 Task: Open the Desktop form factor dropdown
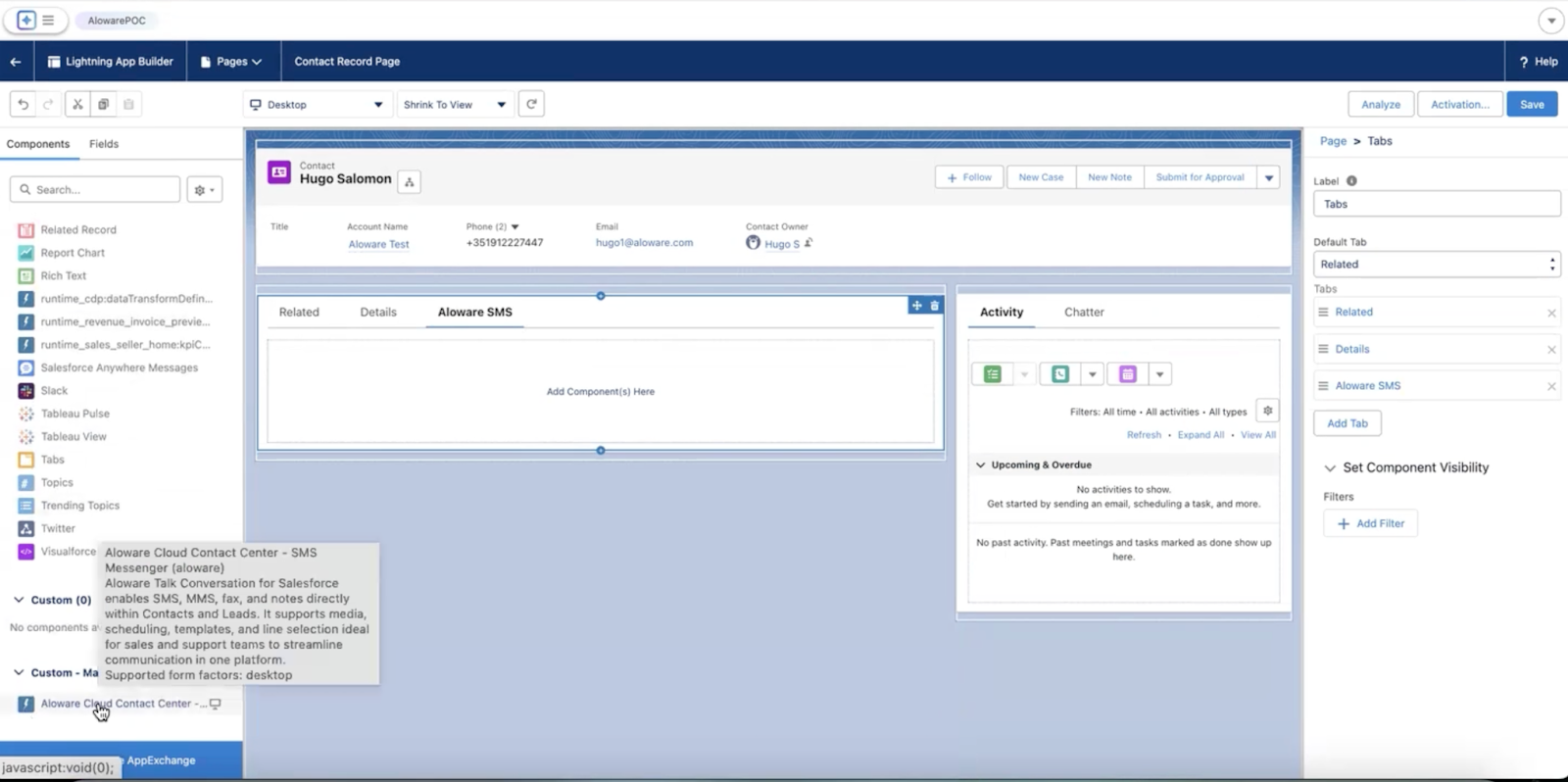pyautogui.click(x=318, y=105)
